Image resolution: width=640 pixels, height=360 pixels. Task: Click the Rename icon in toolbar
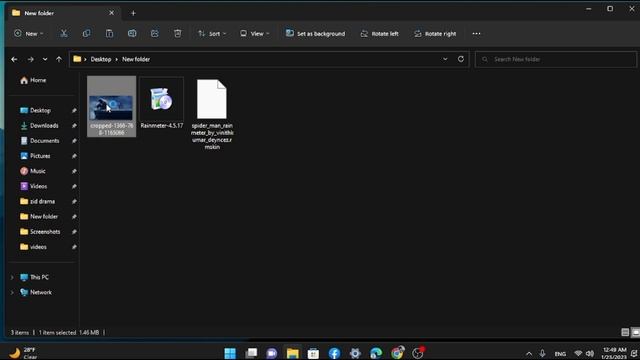(132, 33)
